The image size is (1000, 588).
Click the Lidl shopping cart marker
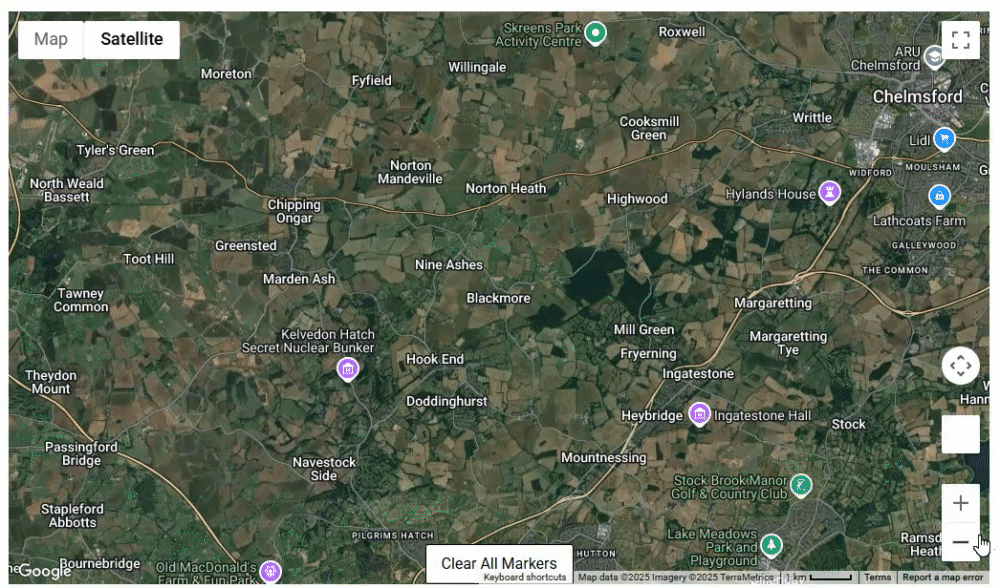(x=944, y=138)
